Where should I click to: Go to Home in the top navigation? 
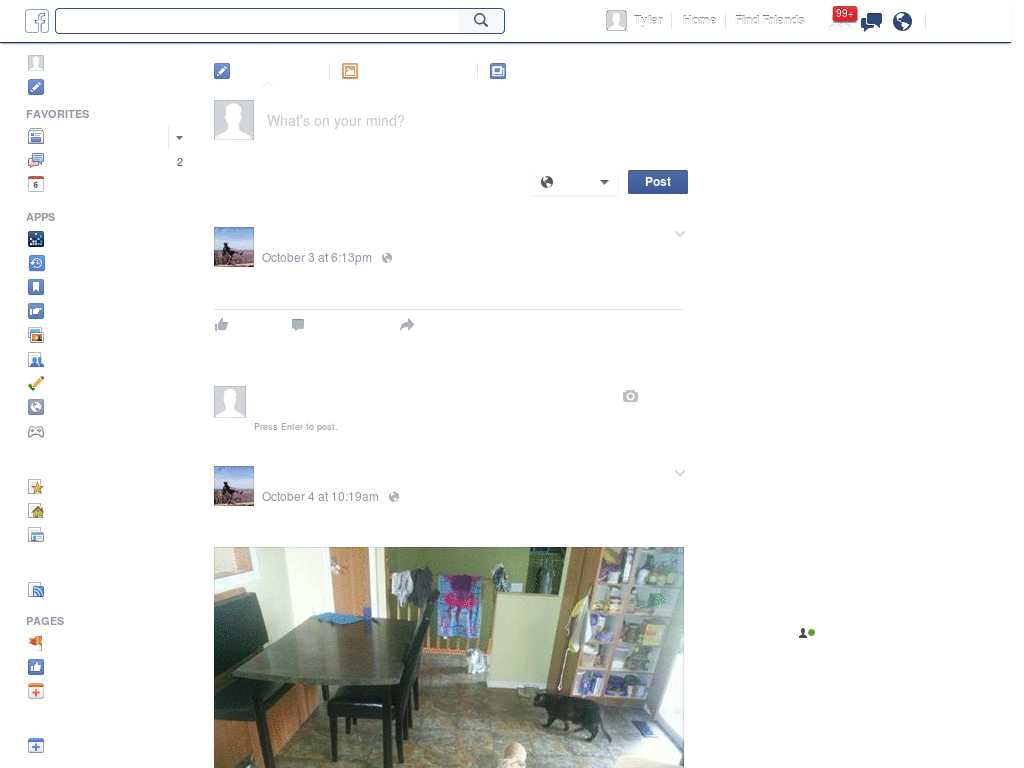[x=700, y=19]
